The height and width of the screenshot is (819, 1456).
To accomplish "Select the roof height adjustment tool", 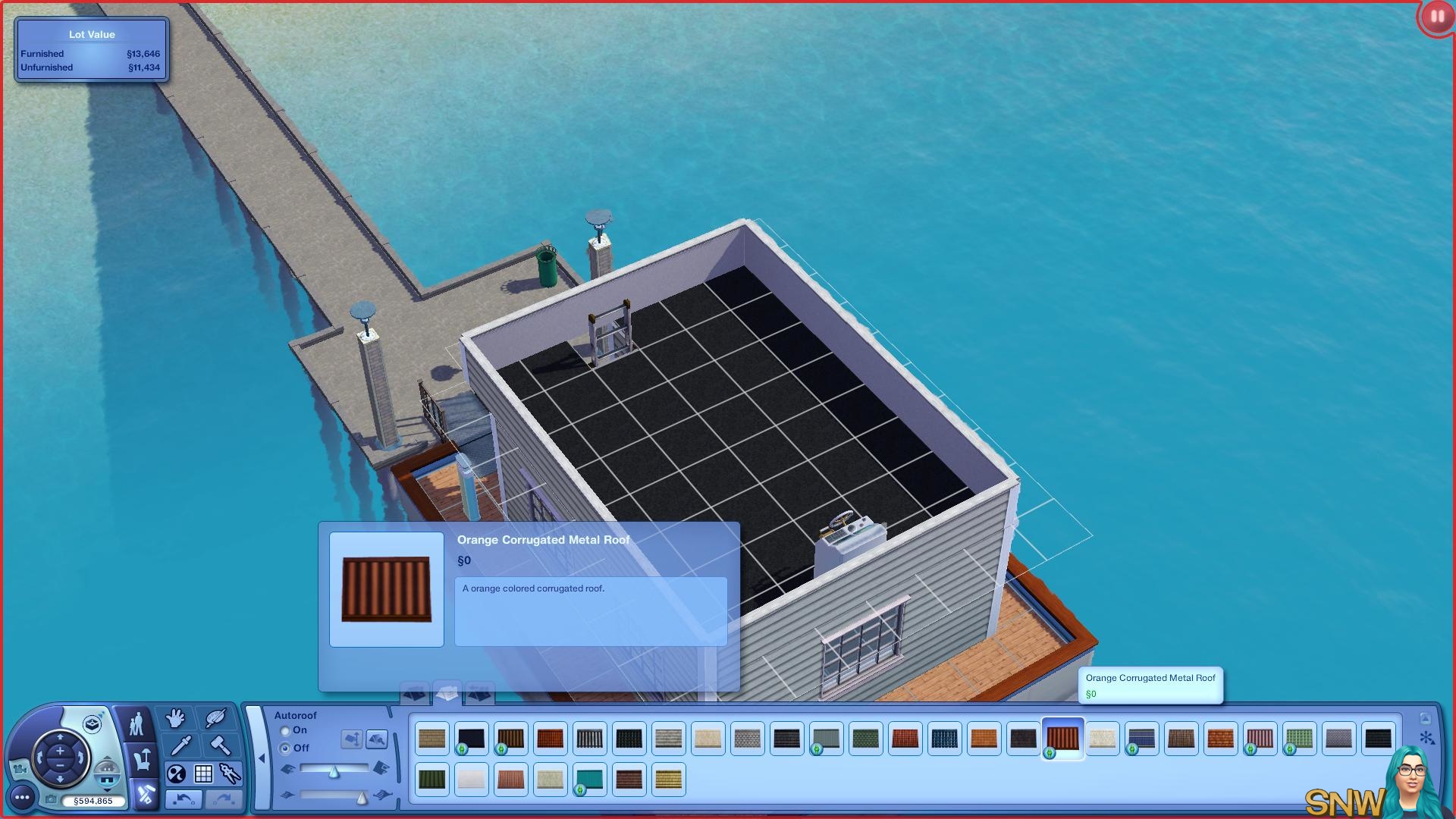I will click(353, 739).
